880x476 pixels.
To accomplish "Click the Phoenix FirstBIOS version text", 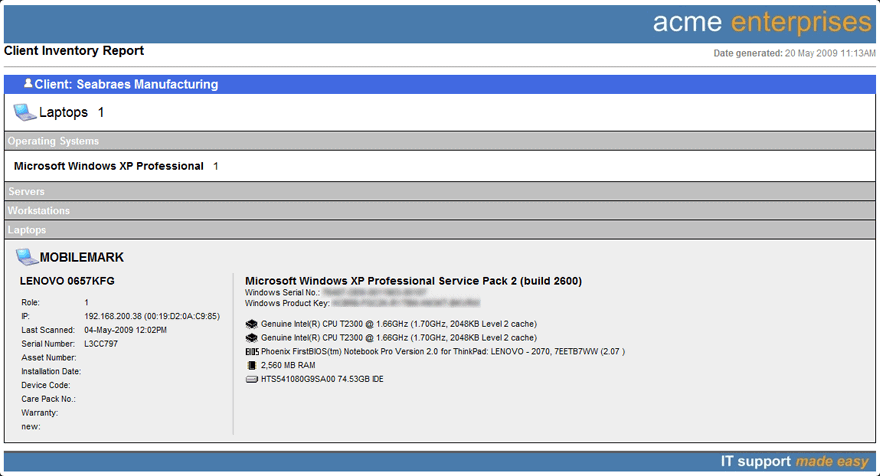I will pyautogui.click(x=443, y=352).
